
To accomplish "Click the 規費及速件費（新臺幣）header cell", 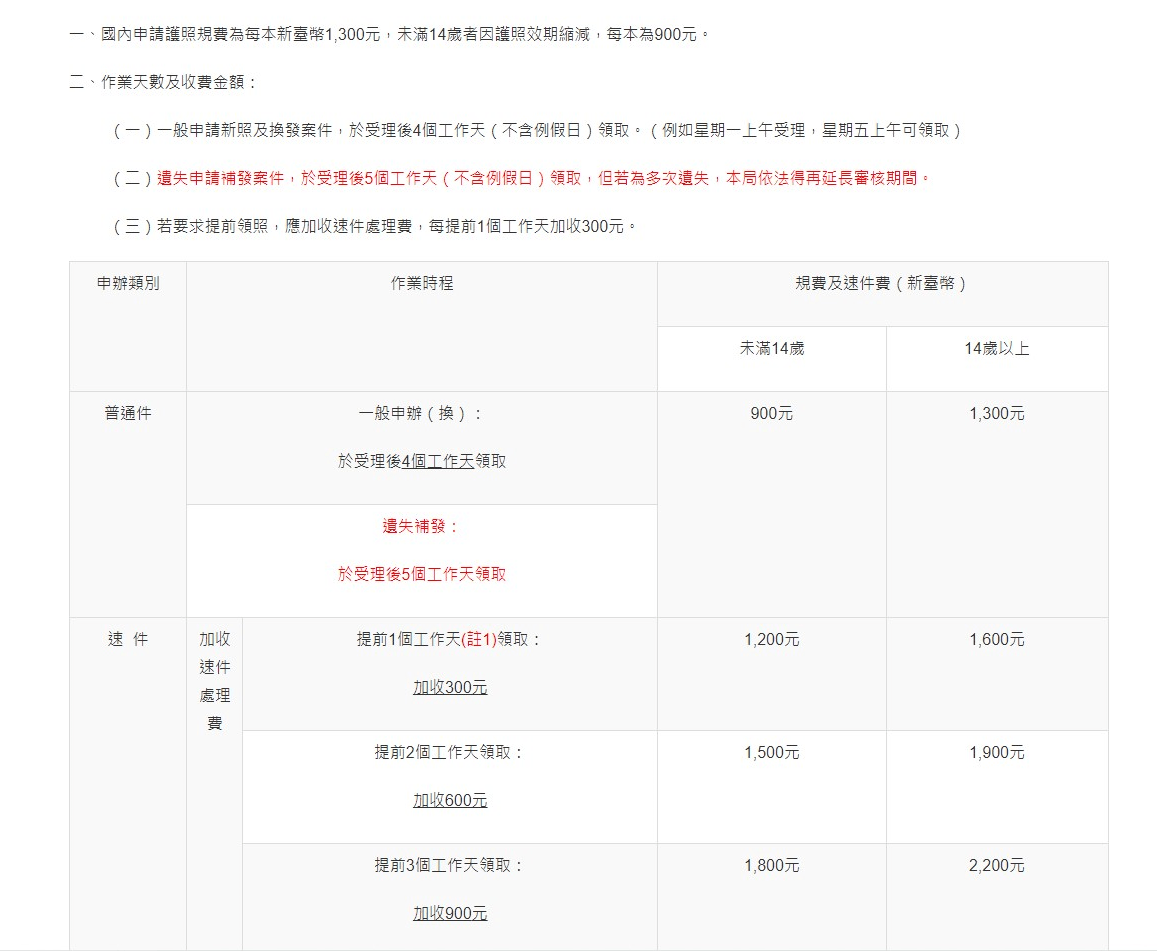I will pyautogui.click(x=881, y=284).
